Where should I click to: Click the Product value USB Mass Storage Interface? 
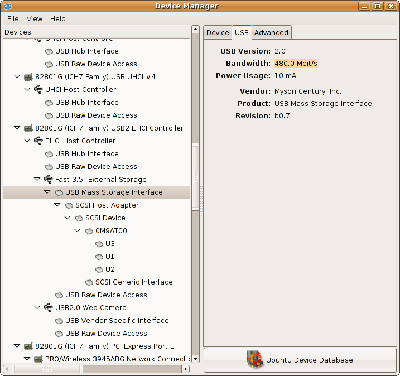coord(323,104)
